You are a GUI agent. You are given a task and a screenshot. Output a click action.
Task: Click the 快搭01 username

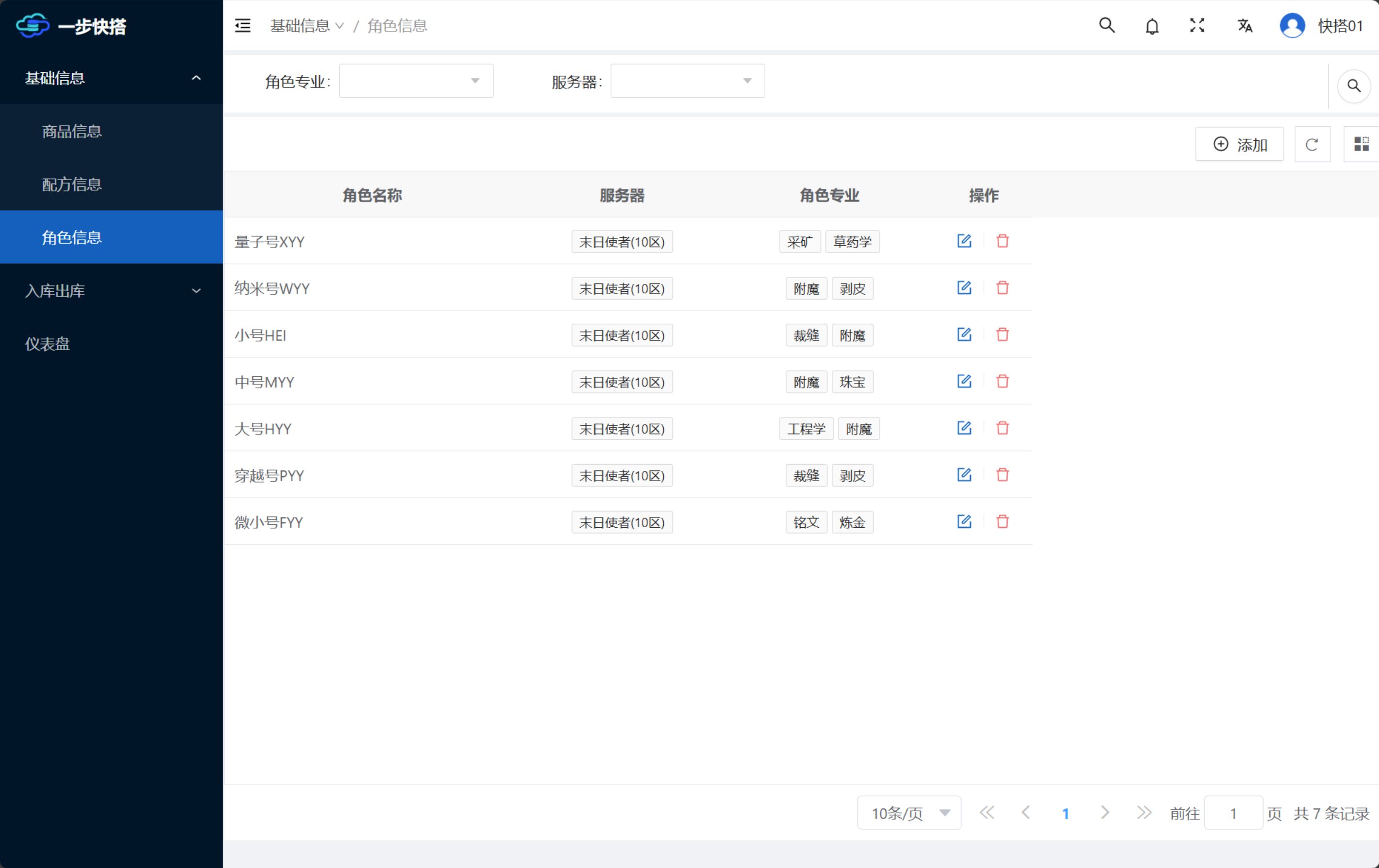[x=1340, y=26]
